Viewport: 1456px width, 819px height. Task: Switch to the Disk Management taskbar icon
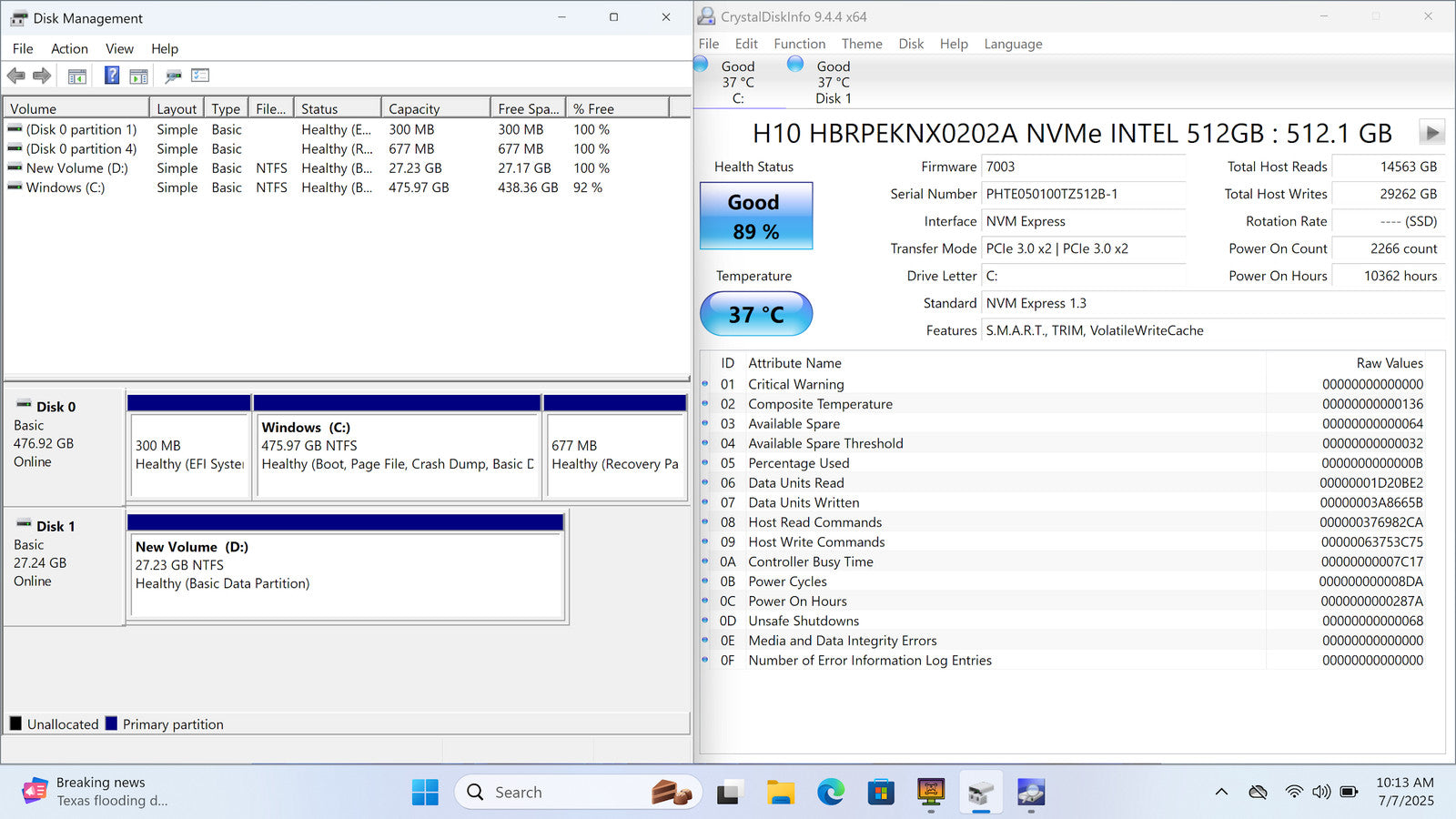[981, 793]
